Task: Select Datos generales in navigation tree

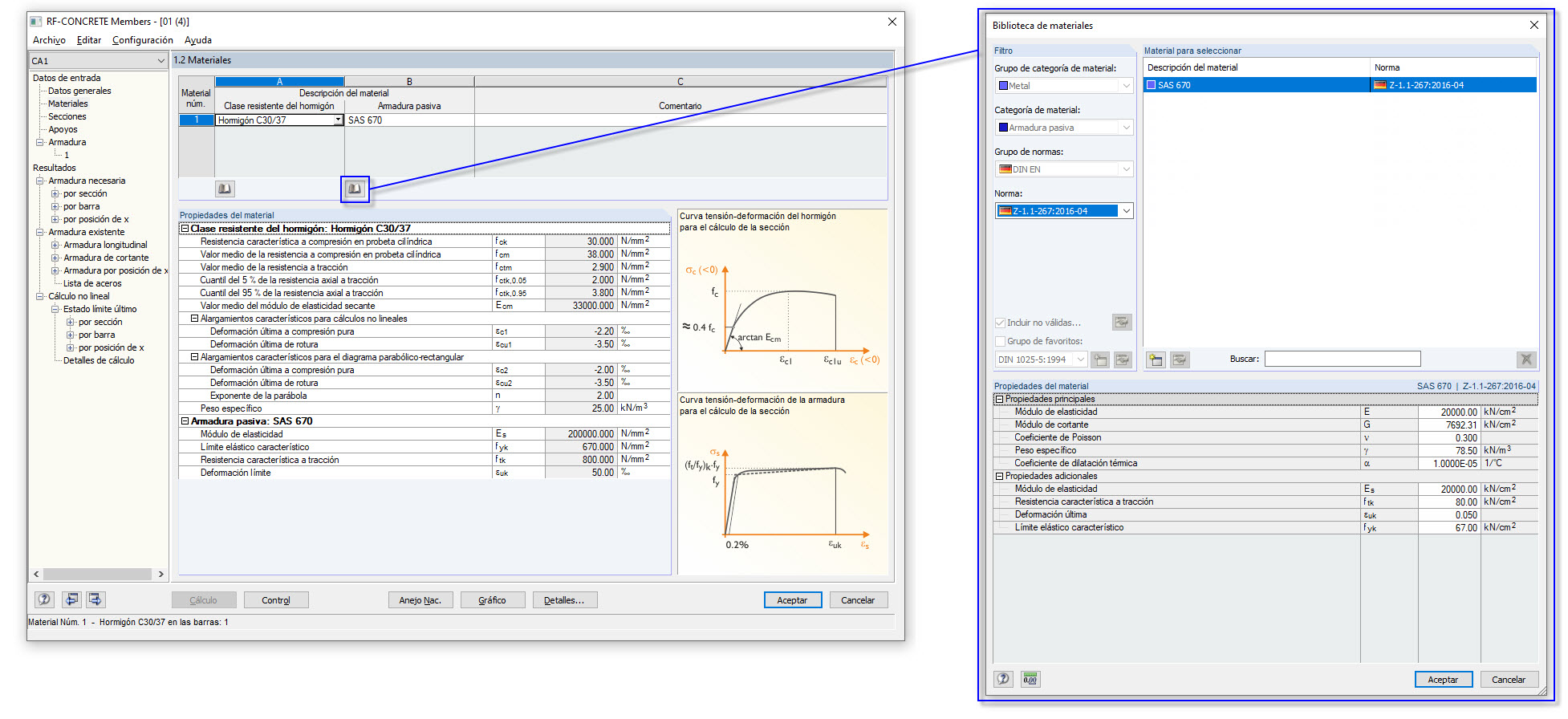Action: (79, 91)
